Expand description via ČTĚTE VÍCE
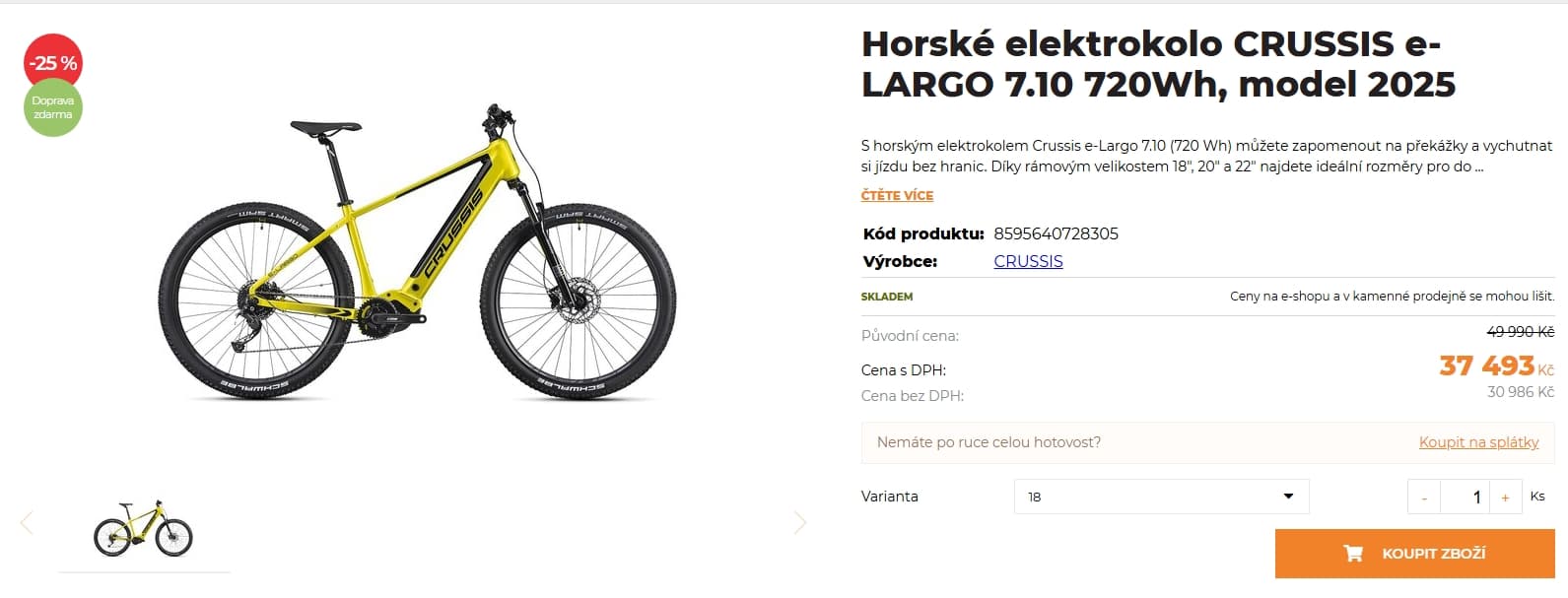Screen dimensions: 1568x598 [x=897, y=195]
